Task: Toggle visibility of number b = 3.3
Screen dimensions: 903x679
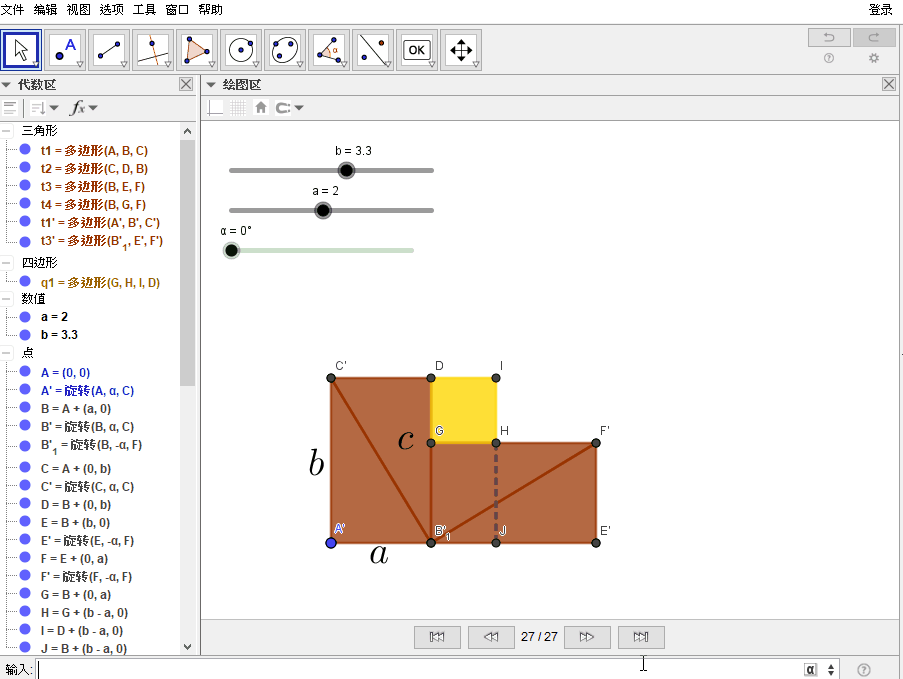Action: point(25,335)
